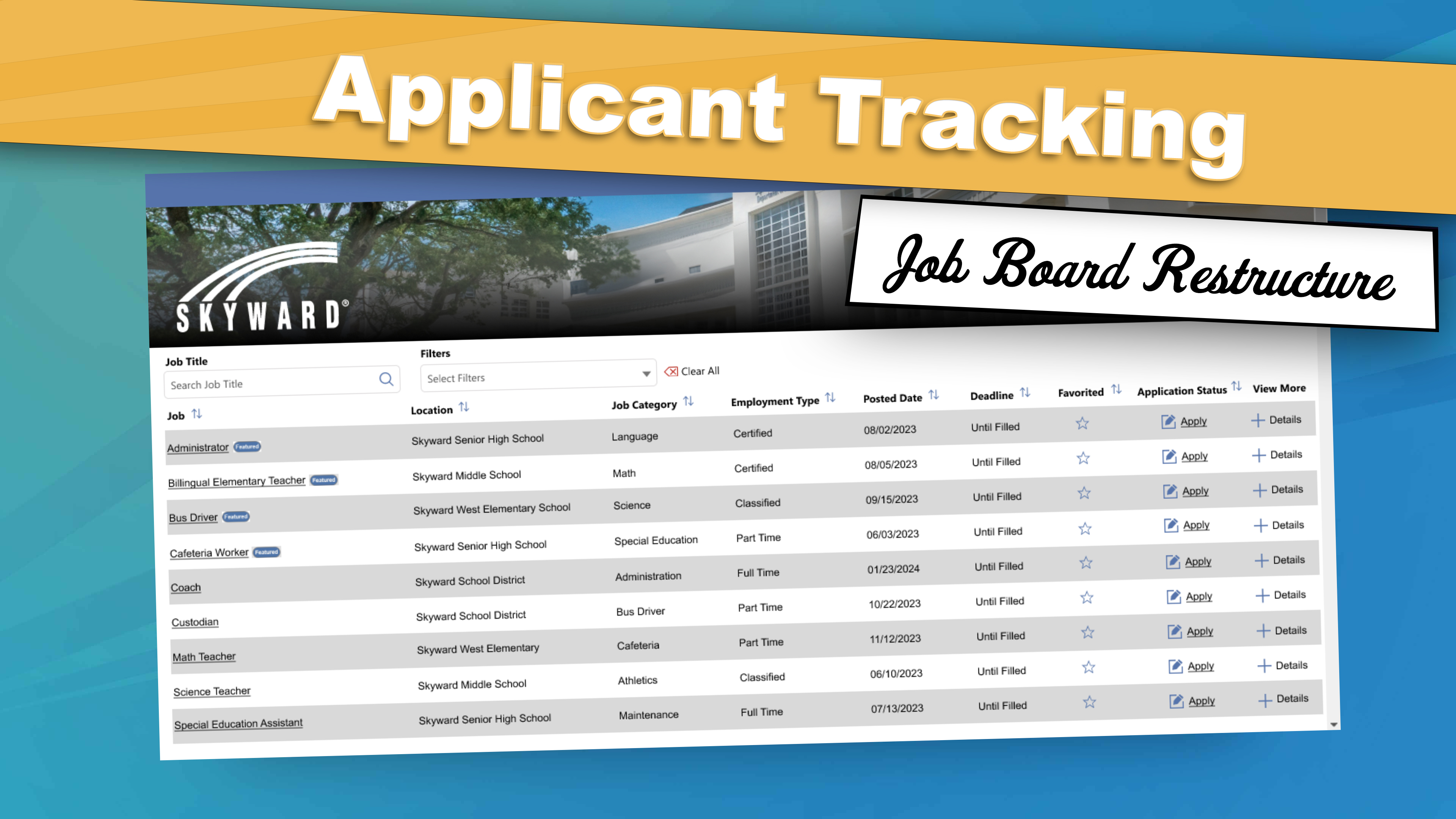
Task: Favorite the Special Education Assistant job star
Action: [1089, 703]
